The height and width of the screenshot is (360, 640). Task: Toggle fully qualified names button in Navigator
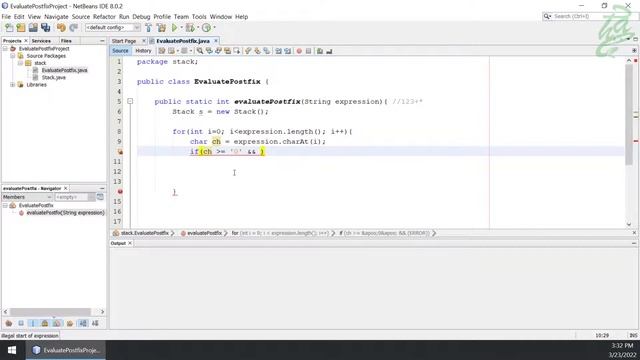coord(70,323)
